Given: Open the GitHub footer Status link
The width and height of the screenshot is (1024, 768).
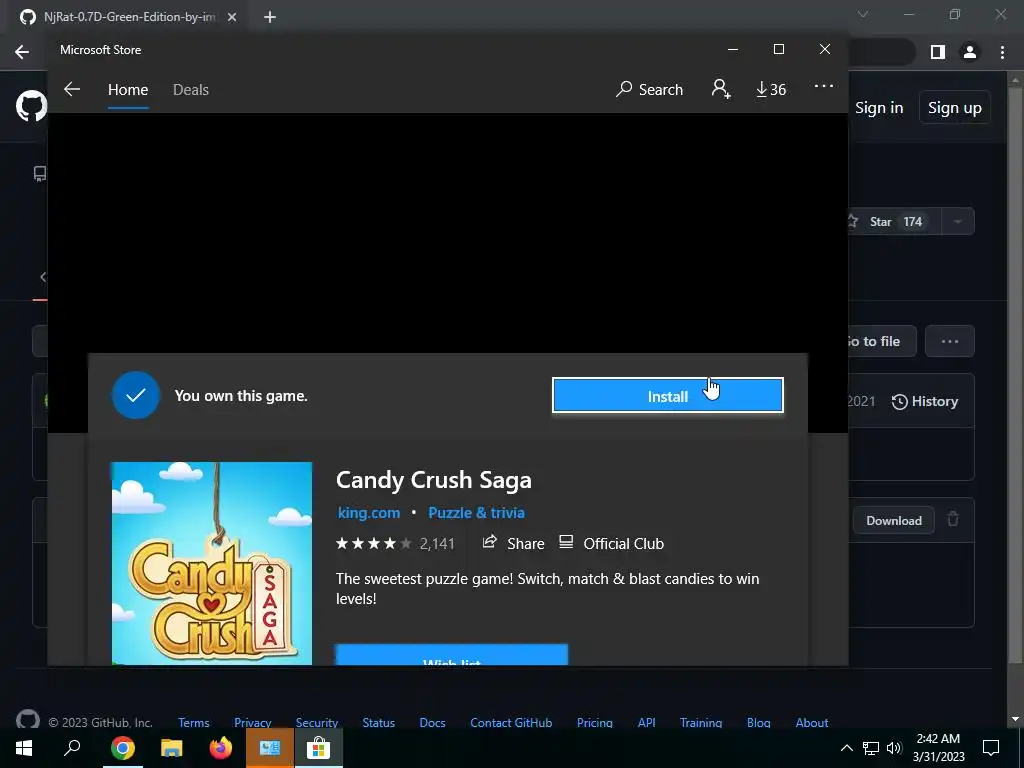Looking at the screenshot, I should coord(379,722).
